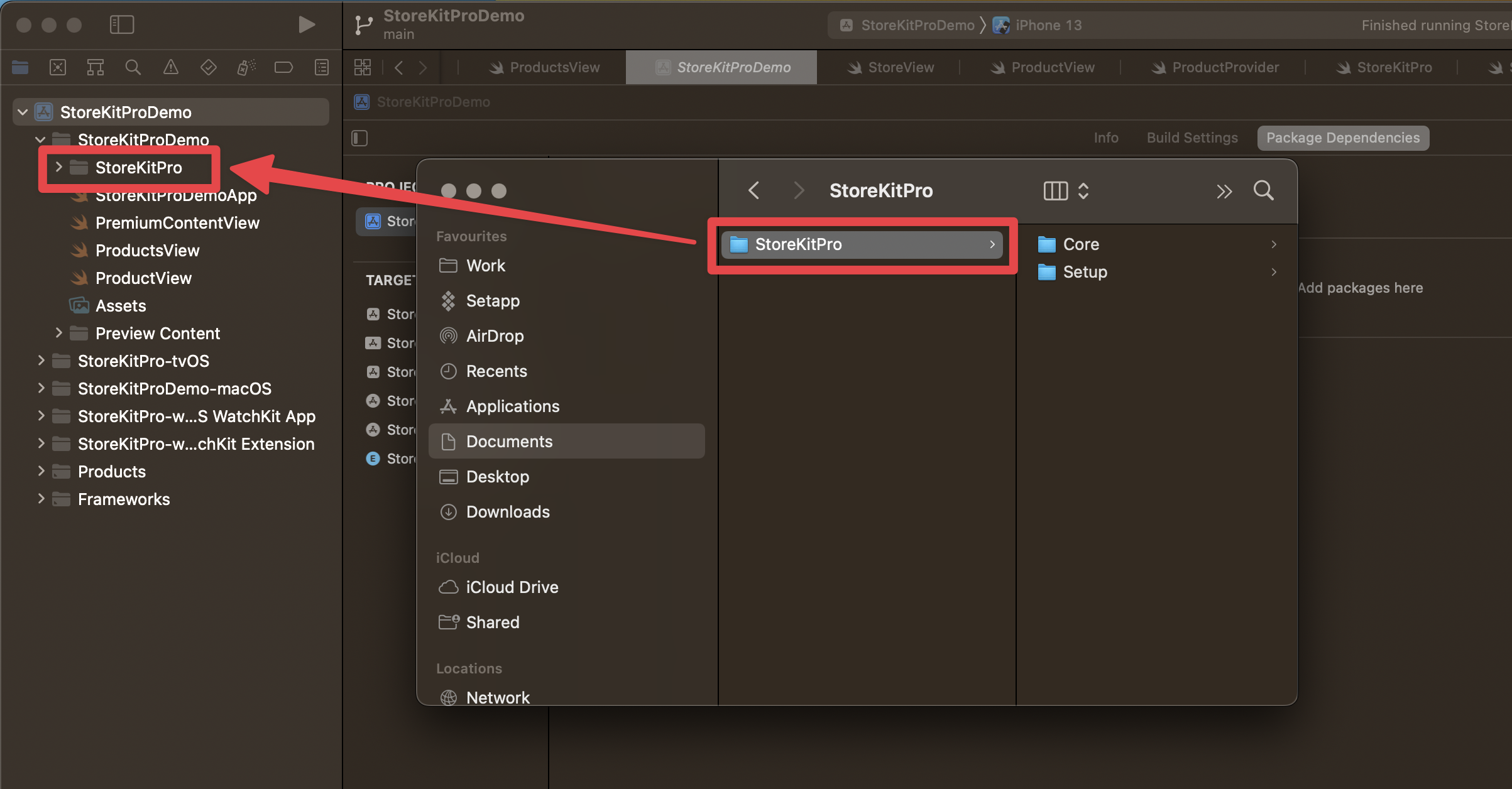Choose the StoreKitProDemo scheme selector

tap(907, 25)
